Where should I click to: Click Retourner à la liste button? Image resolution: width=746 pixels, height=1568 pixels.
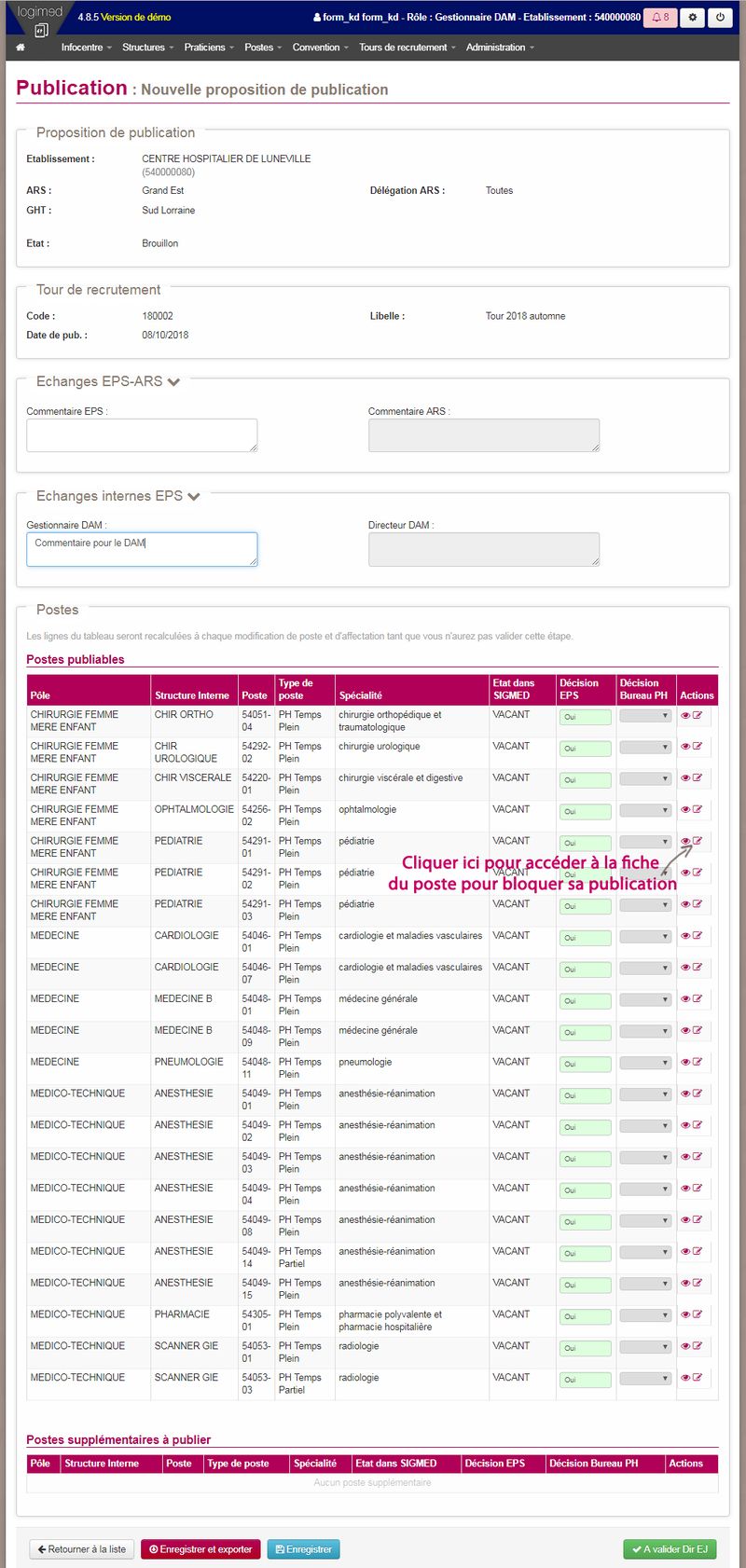click(82, 1549)
